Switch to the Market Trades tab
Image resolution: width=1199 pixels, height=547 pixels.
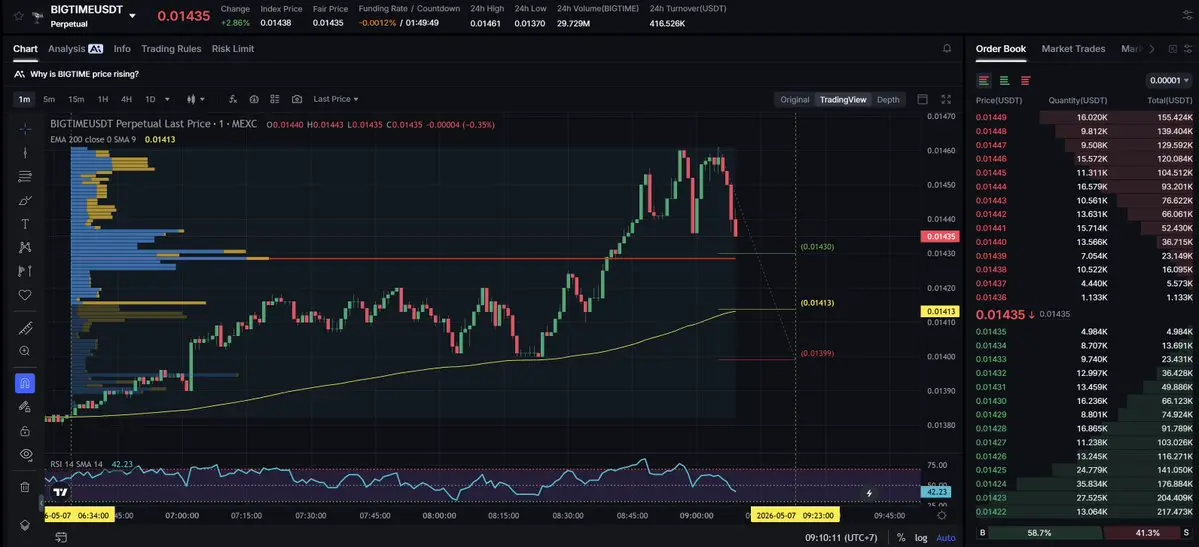click(1074, 49)
